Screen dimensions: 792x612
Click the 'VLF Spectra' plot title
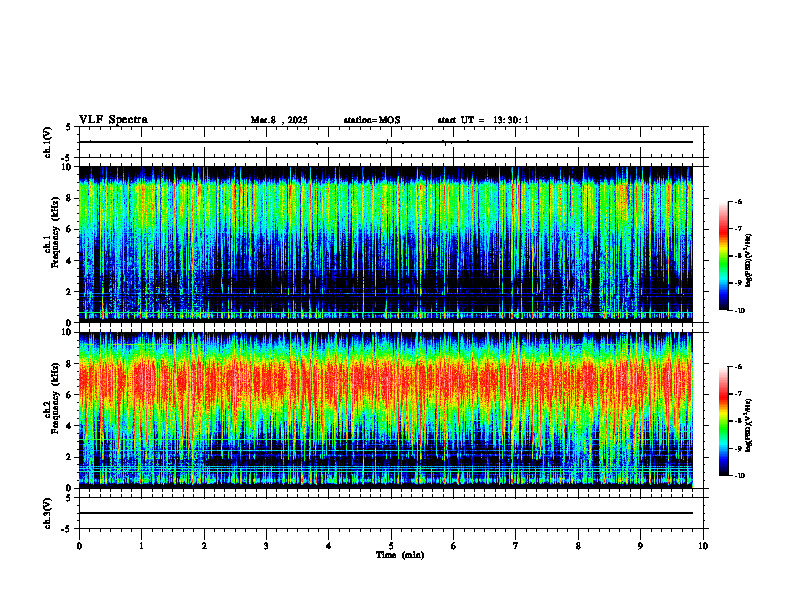pos(113,120)
